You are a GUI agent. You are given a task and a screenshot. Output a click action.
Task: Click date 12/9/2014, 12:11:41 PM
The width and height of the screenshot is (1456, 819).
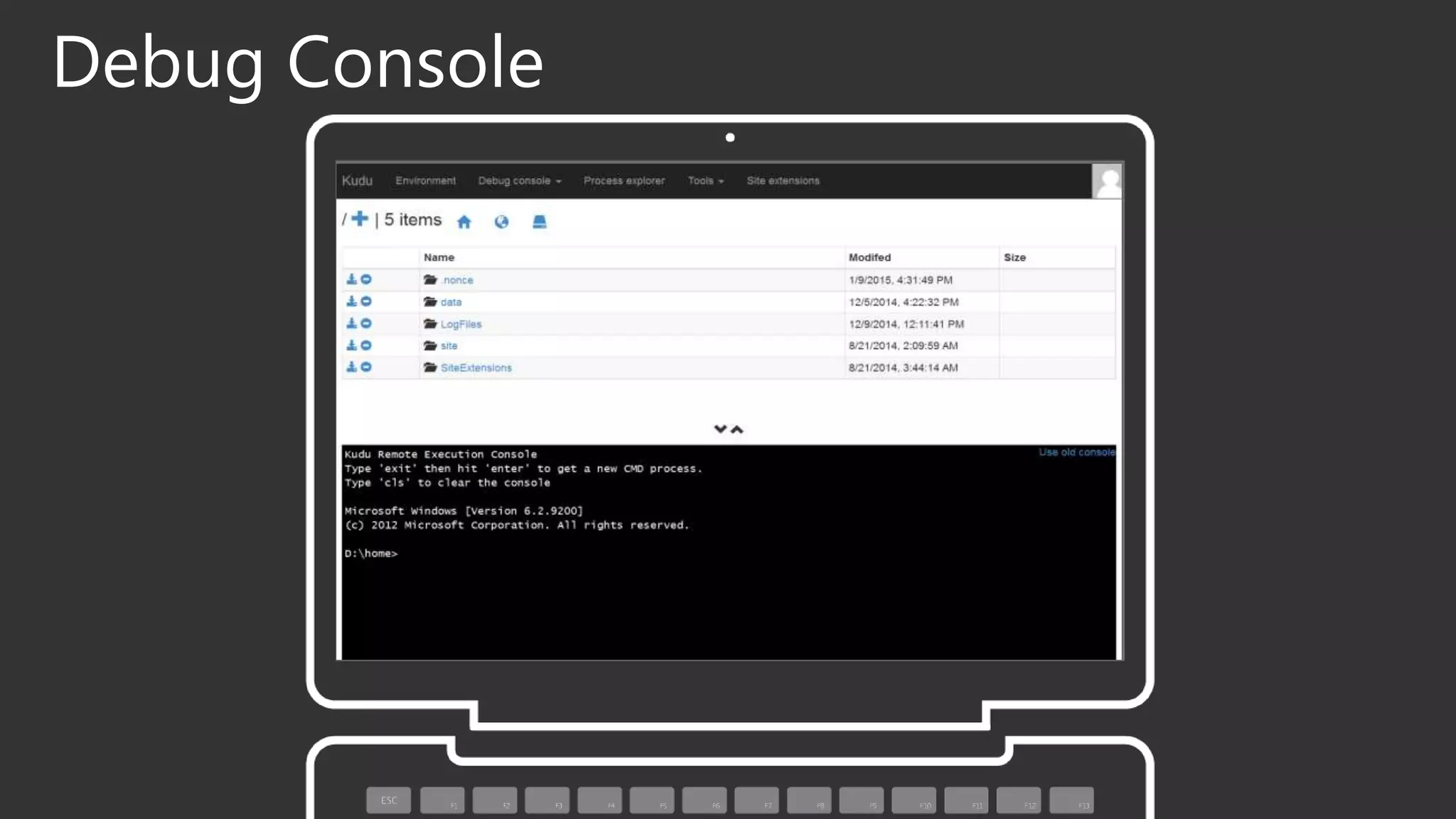pyautogui.click(x=906, y=324)
